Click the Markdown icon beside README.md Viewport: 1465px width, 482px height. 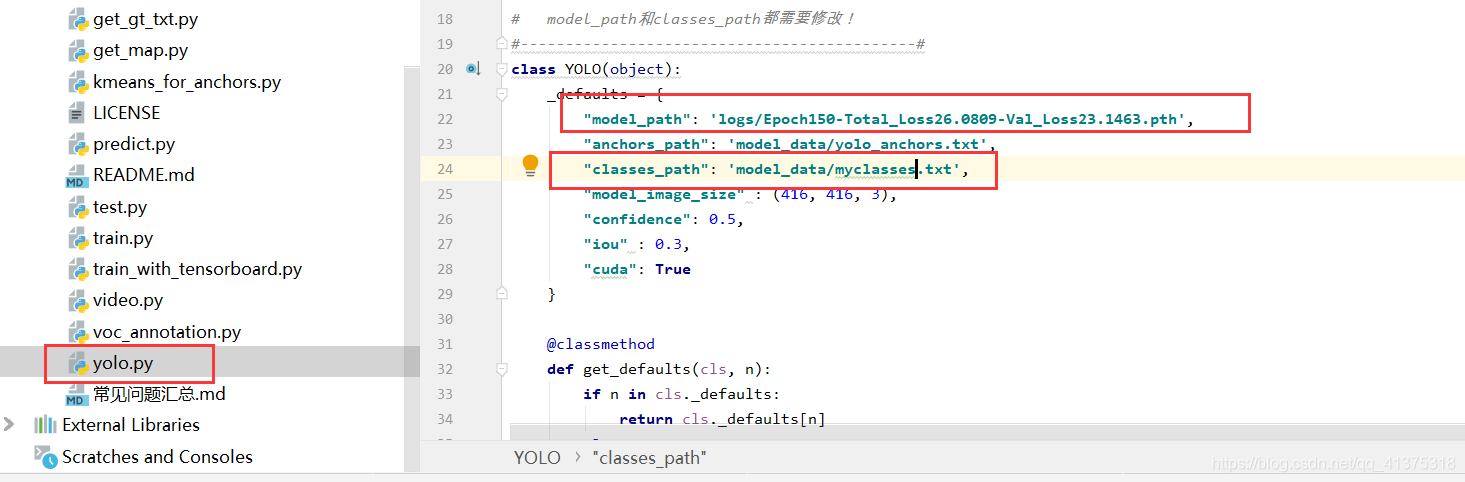pyautogui.click(x=77, y=176)
